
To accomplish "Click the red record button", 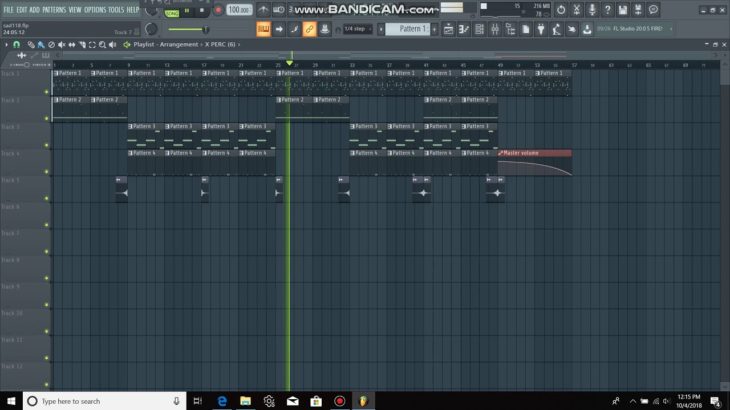I will [217, 10].
